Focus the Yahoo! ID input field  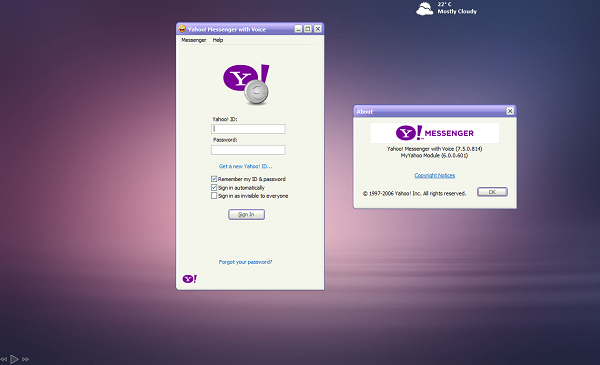coord(248,129)
